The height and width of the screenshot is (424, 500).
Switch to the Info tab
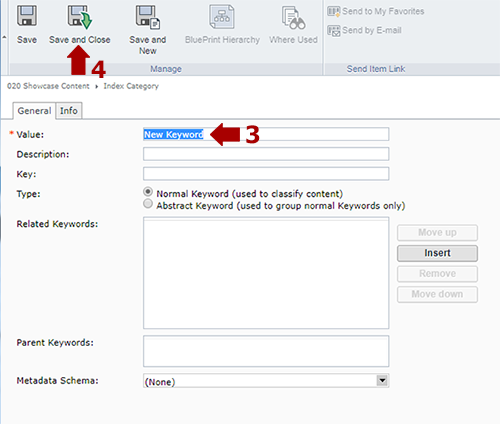tap(69, 111)
